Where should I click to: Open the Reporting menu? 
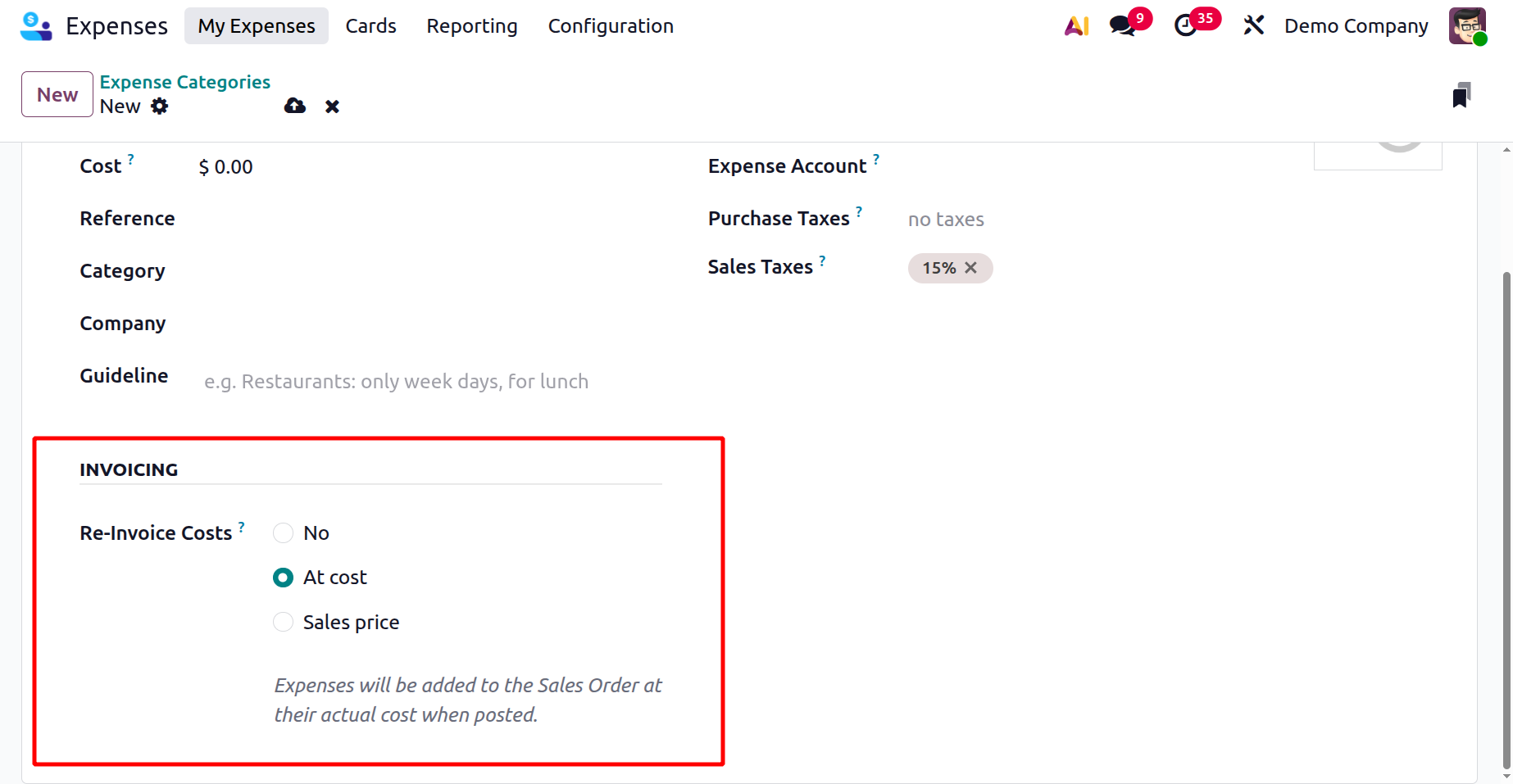point(472,26)
